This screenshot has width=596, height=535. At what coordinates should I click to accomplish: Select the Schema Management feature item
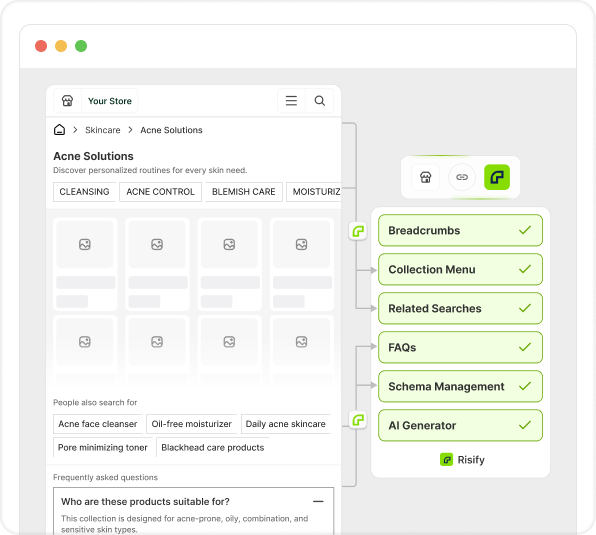coord(460,386)
